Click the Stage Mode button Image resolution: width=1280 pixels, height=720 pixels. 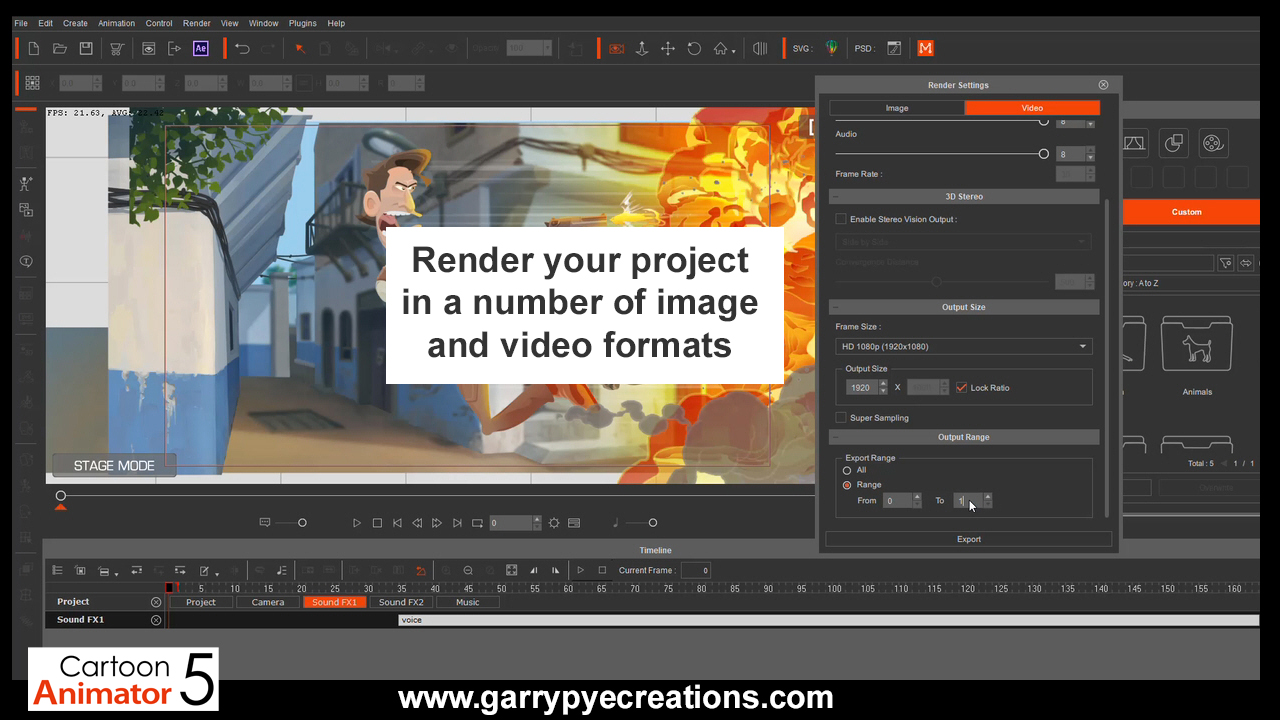(114, 465)
